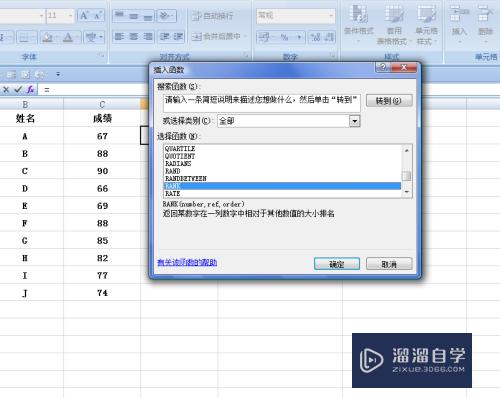The height and width of the screenshot is (398, 500).
Task: Click the fill color bucket icon
Action: pyautogui.click(x=47, y=37)
